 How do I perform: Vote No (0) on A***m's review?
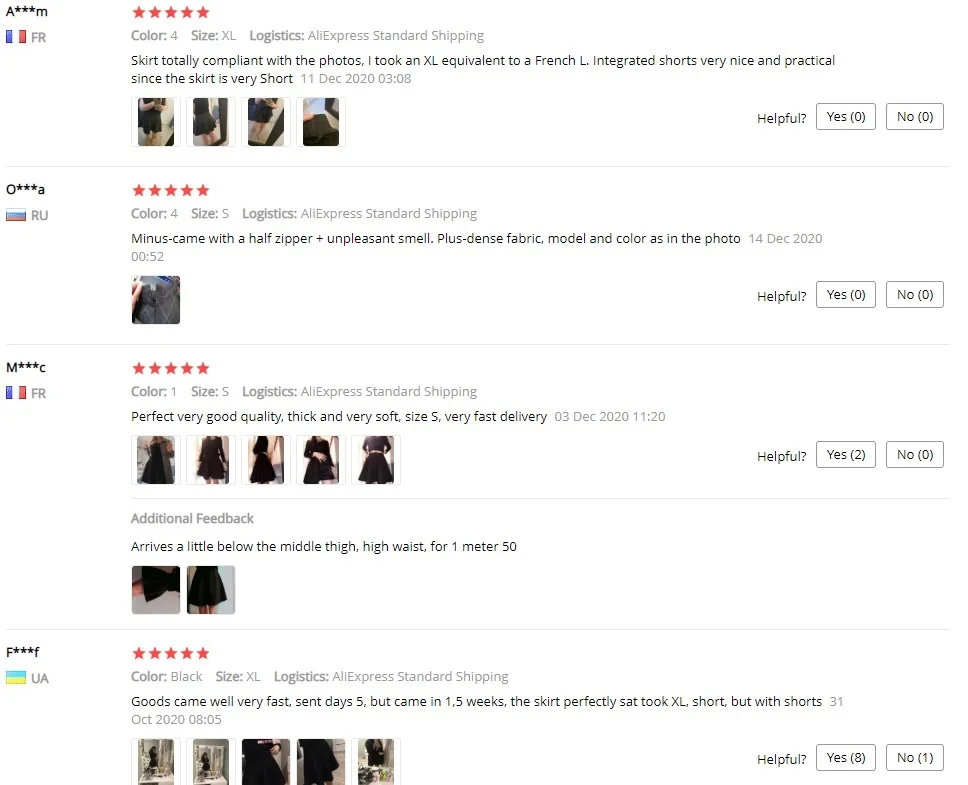[915, 117]
